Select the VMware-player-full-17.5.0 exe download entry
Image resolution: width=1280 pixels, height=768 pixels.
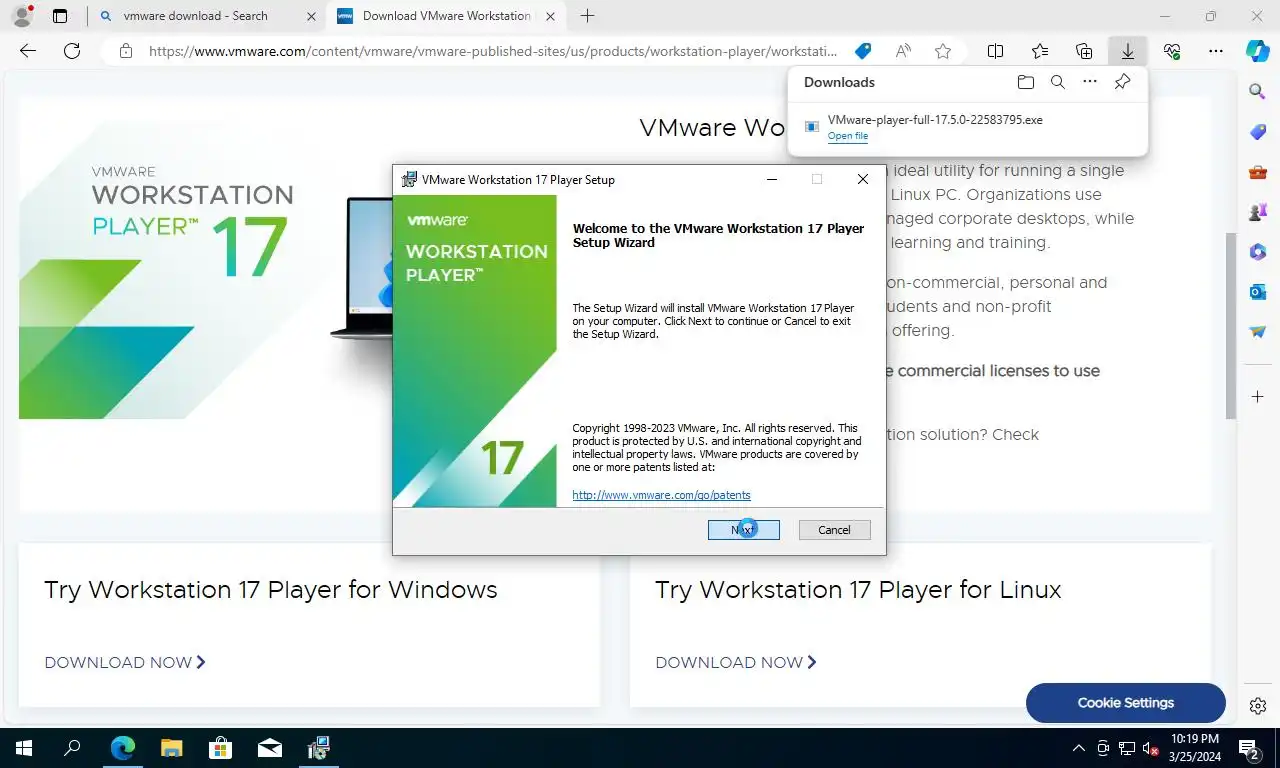pyautogui.click(x=968, y=126)
